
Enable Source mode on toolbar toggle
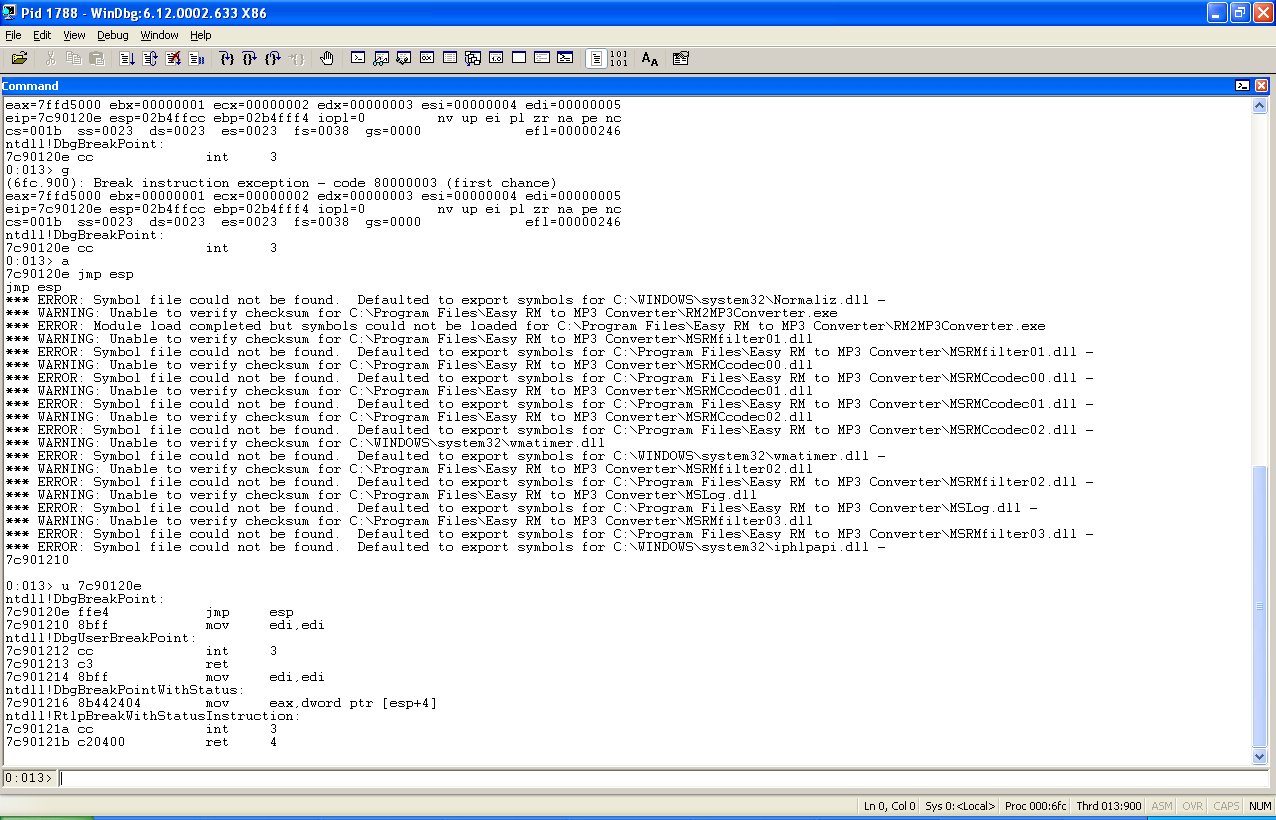[595, 59]
